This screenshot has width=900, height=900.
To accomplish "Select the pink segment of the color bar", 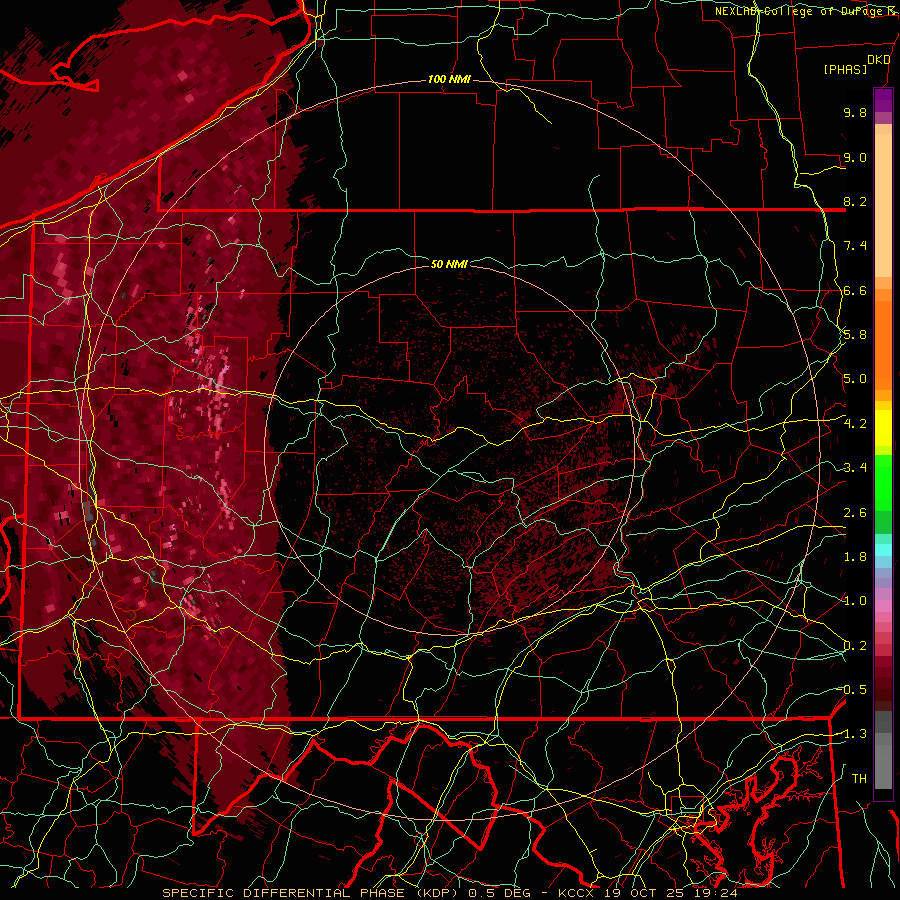I will 883,606.
